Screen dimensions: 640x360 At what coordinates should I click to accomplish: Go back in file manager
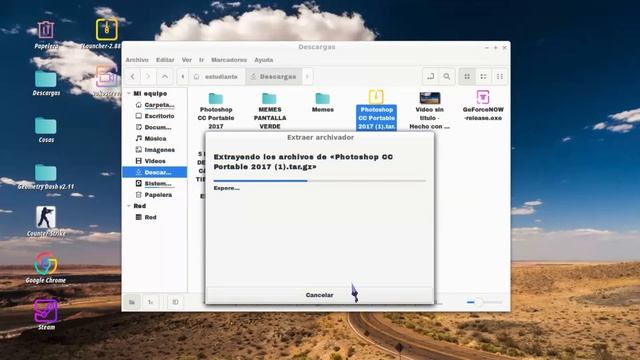click(x=133, y=76)
